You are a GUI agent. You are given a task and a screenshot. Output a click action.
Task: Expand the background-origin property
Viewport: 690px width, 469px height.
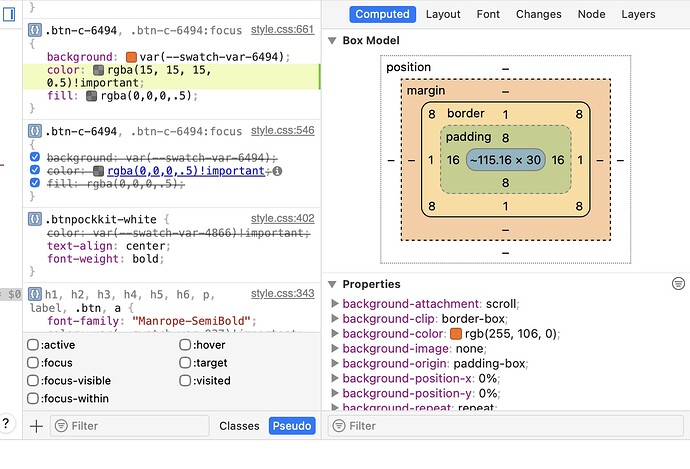pyautogui.click(x=334, y=363)
